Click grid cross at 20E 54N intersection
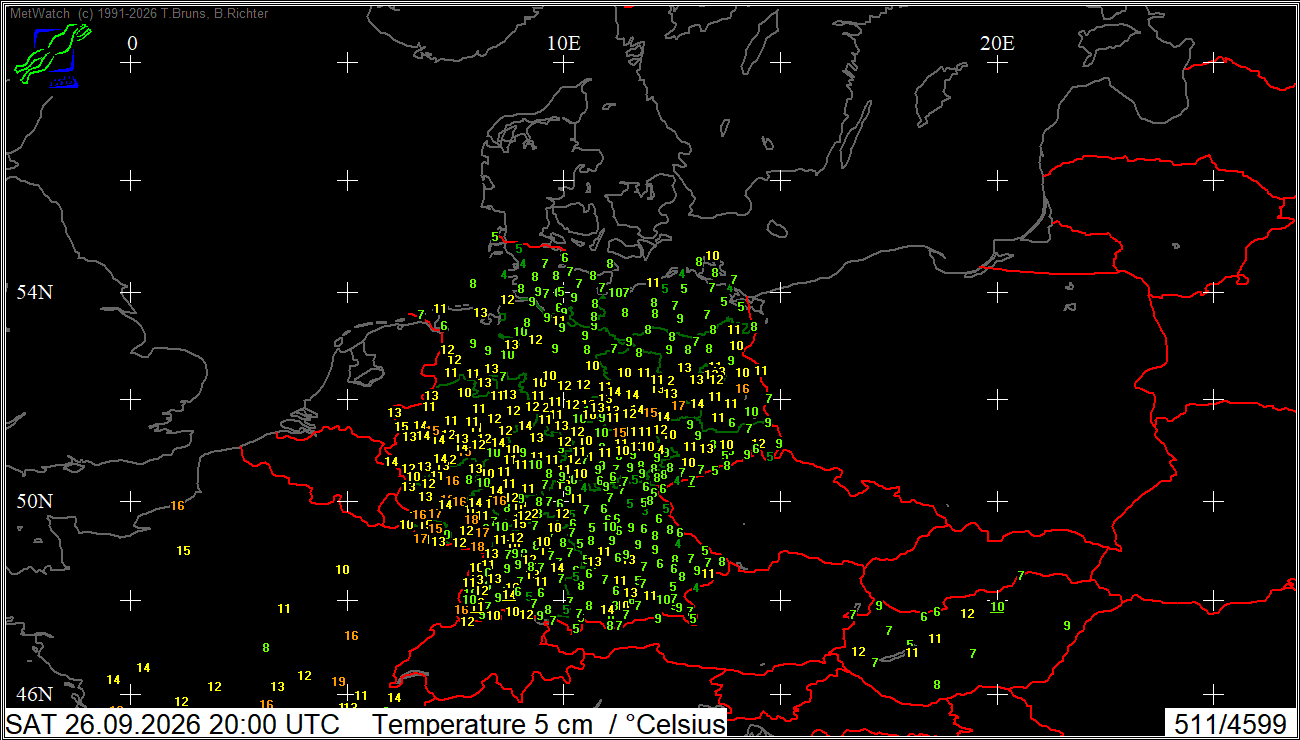Viewport: 1300px width, 740px height. [x=996, y=292]
